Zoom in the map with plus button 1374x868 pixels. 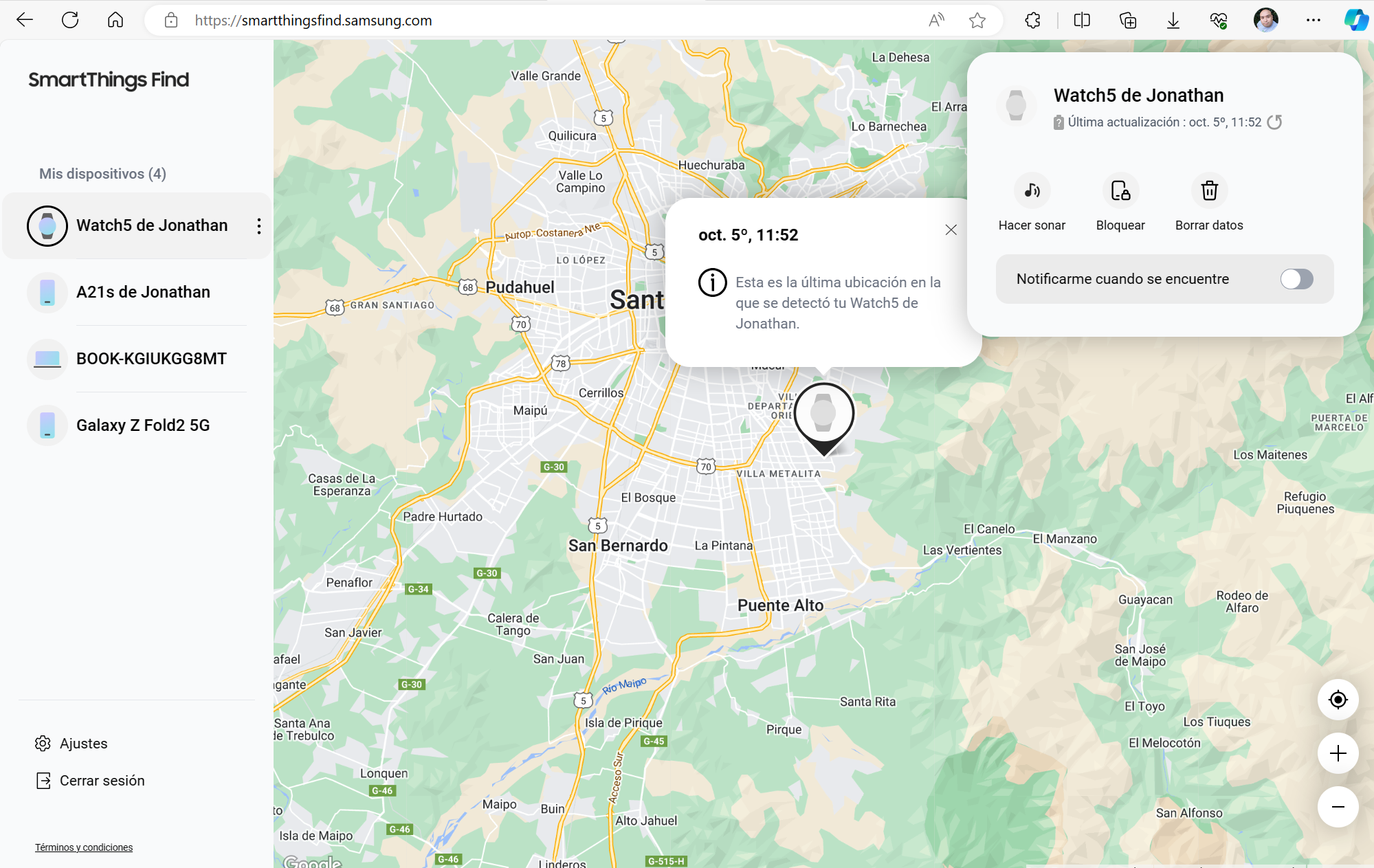coord(1338,753)
